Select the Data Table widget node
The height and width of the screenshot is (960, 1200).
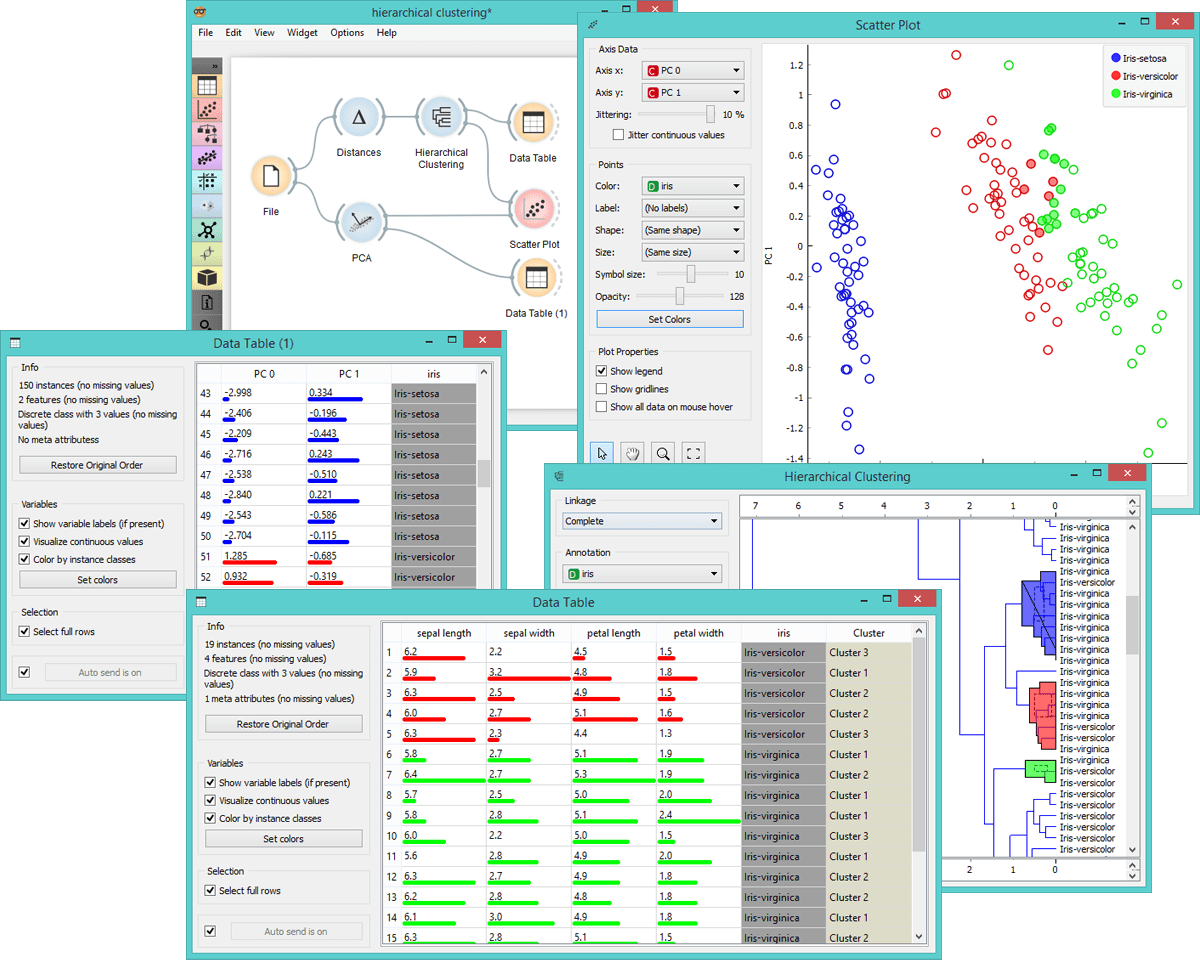(x=532, y=123)
